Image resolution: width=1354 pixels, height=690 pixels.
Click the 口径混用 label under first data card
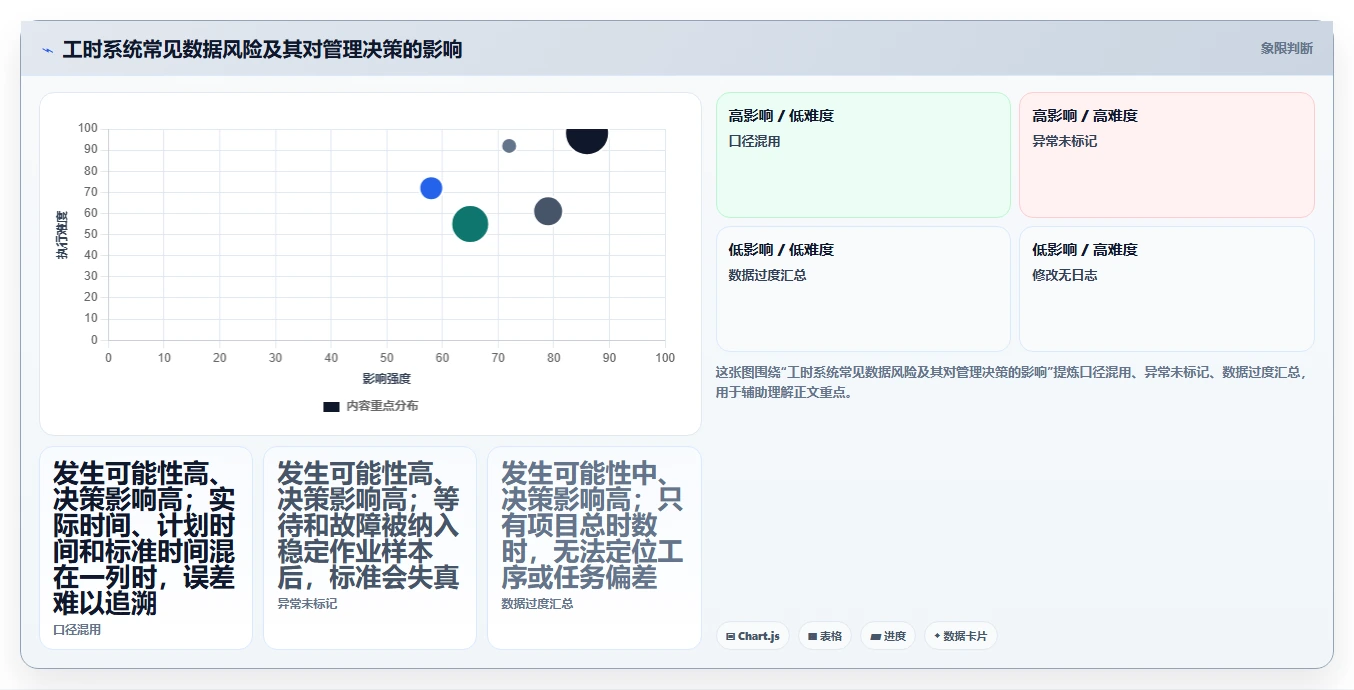(x=77, y=630)
